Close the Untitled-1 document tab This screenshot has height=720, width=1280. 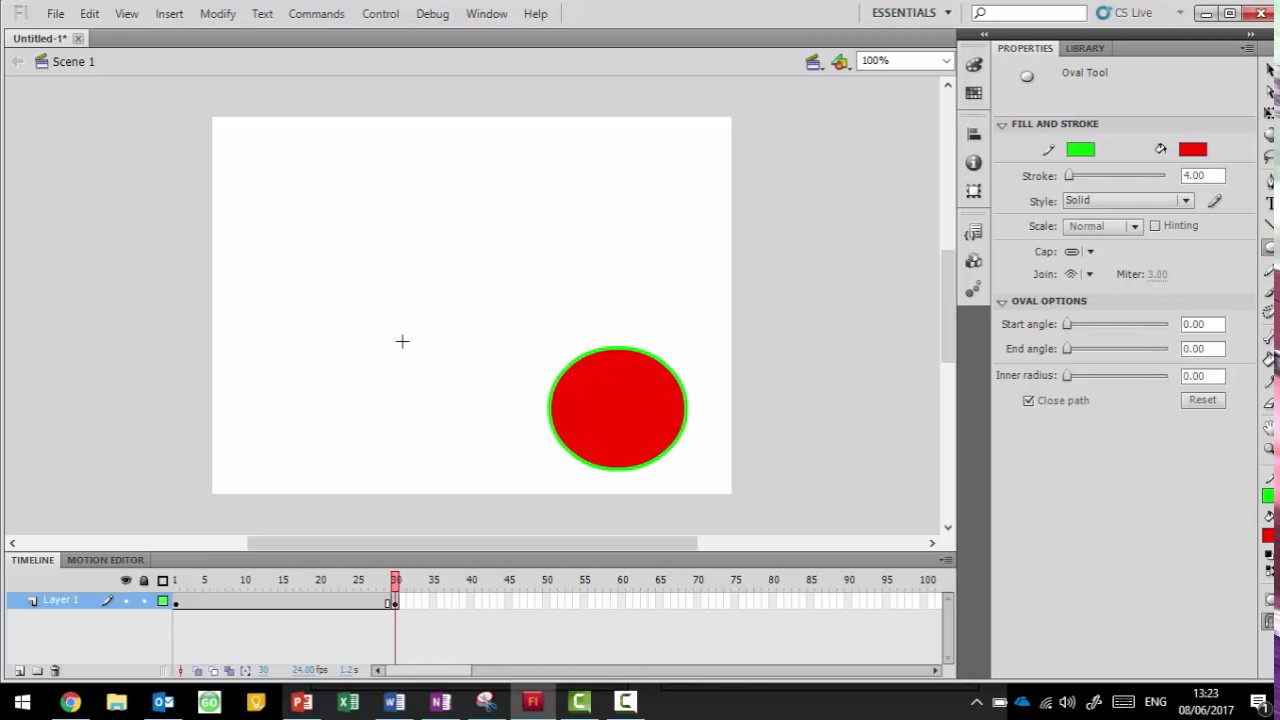pos(78,39)
